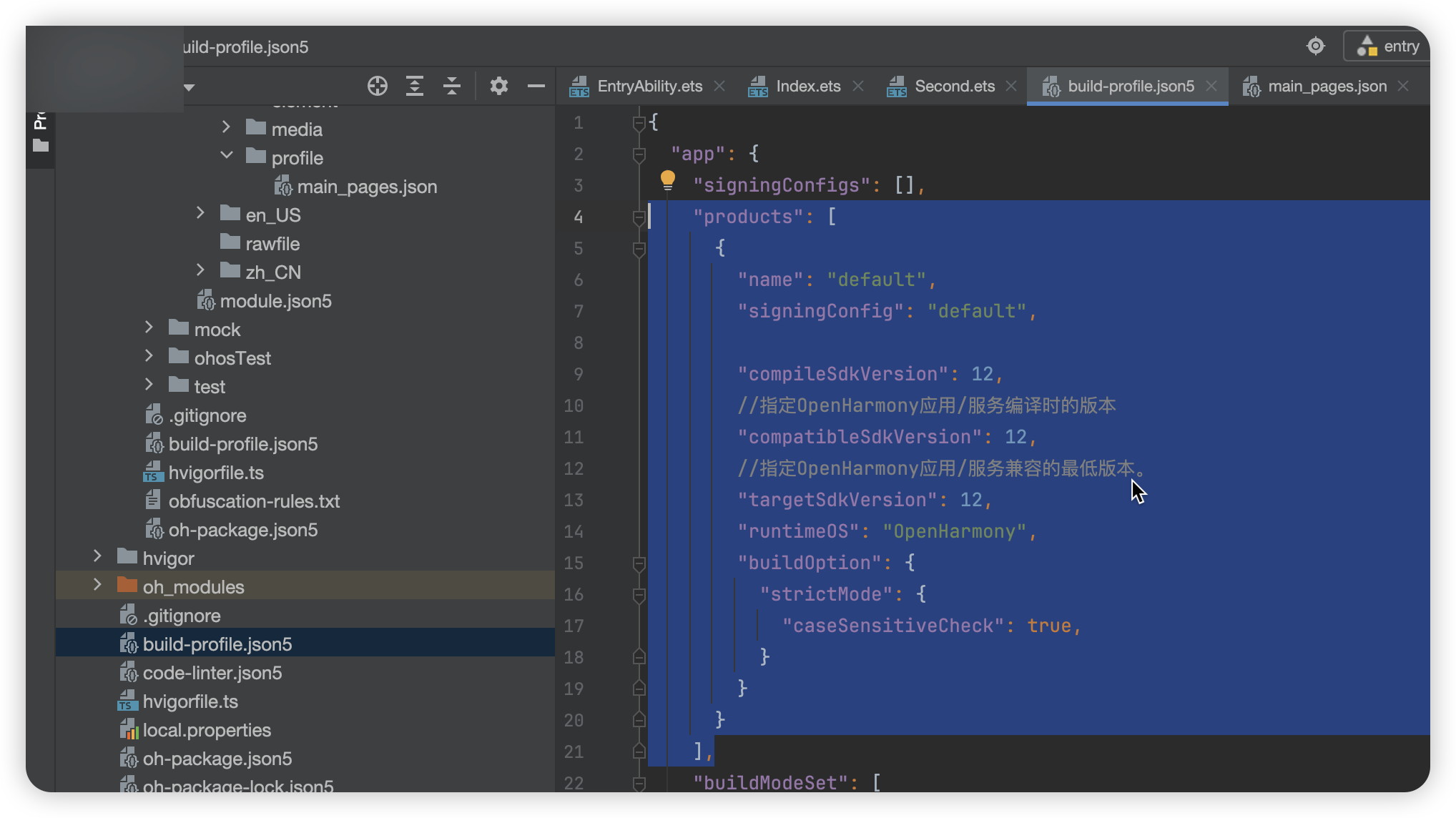The height and width of the screenshot is (818, 1456).
Task: Click the Project tool window folder icon
Action: tap(41, 146)
